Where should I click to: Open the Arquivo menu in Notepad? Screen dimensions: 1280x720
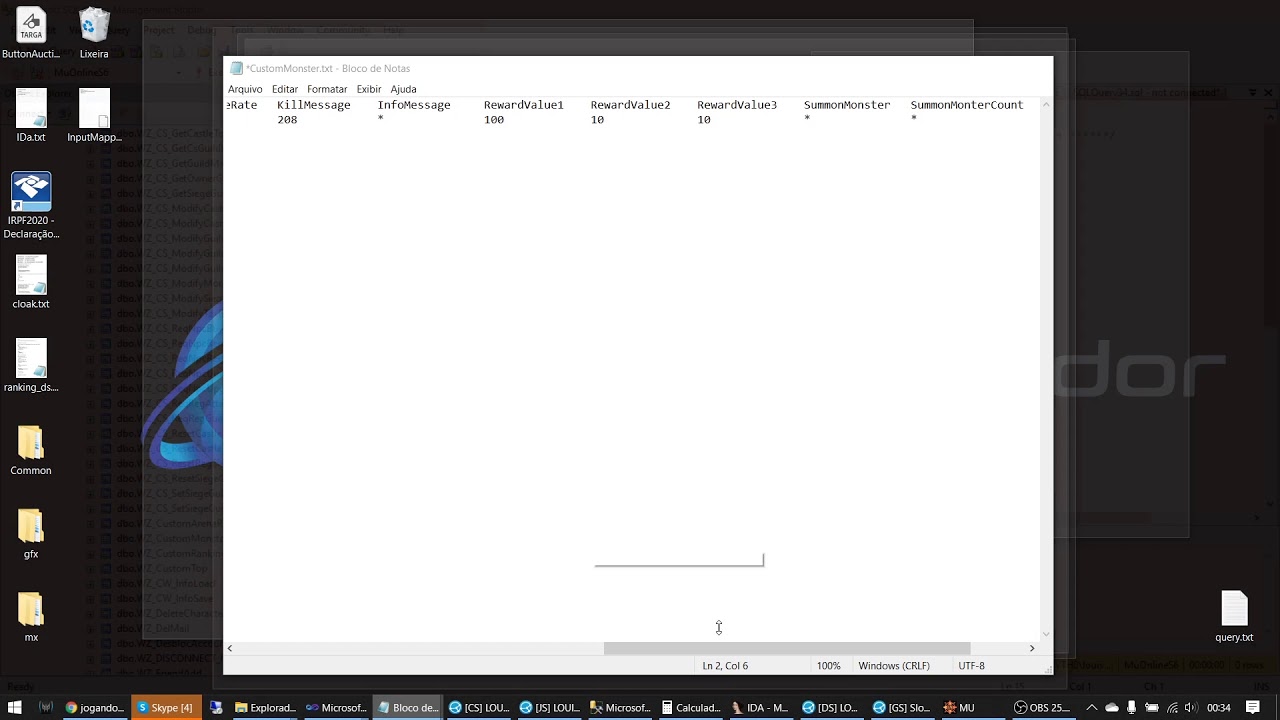(x=245, y=89)
